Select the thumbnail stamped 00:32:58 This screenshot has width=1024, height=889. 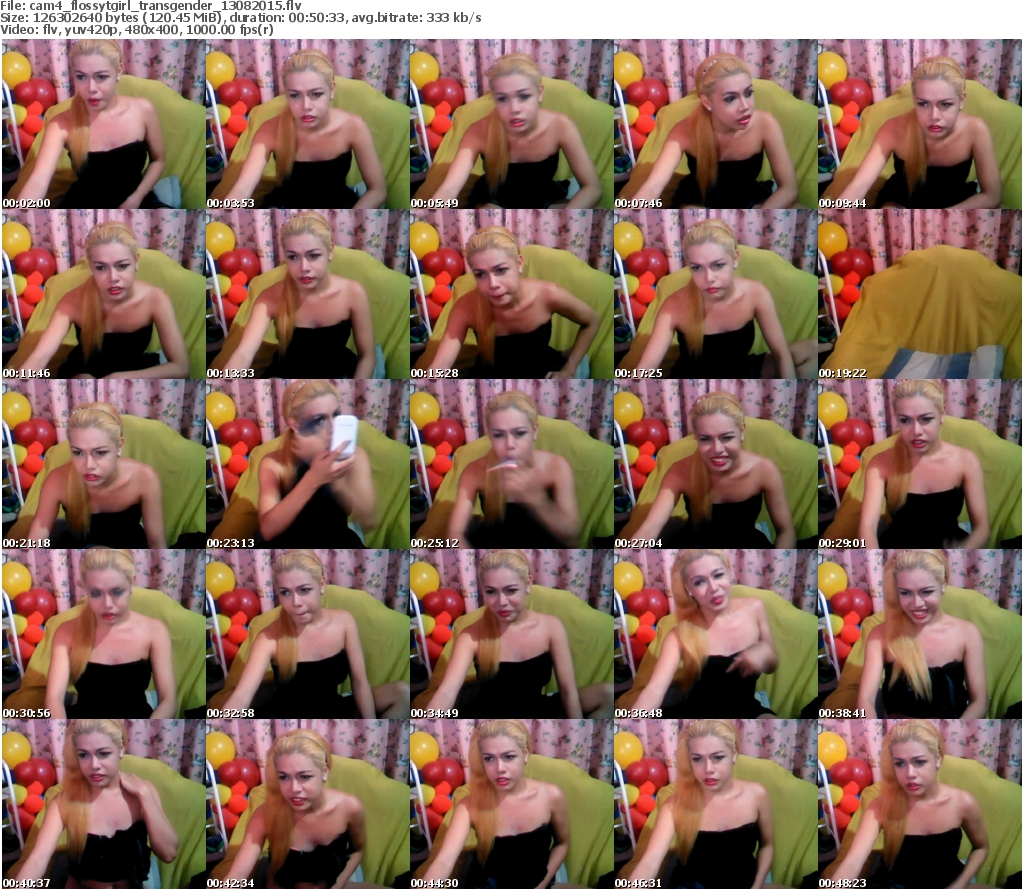coord(308,634)
